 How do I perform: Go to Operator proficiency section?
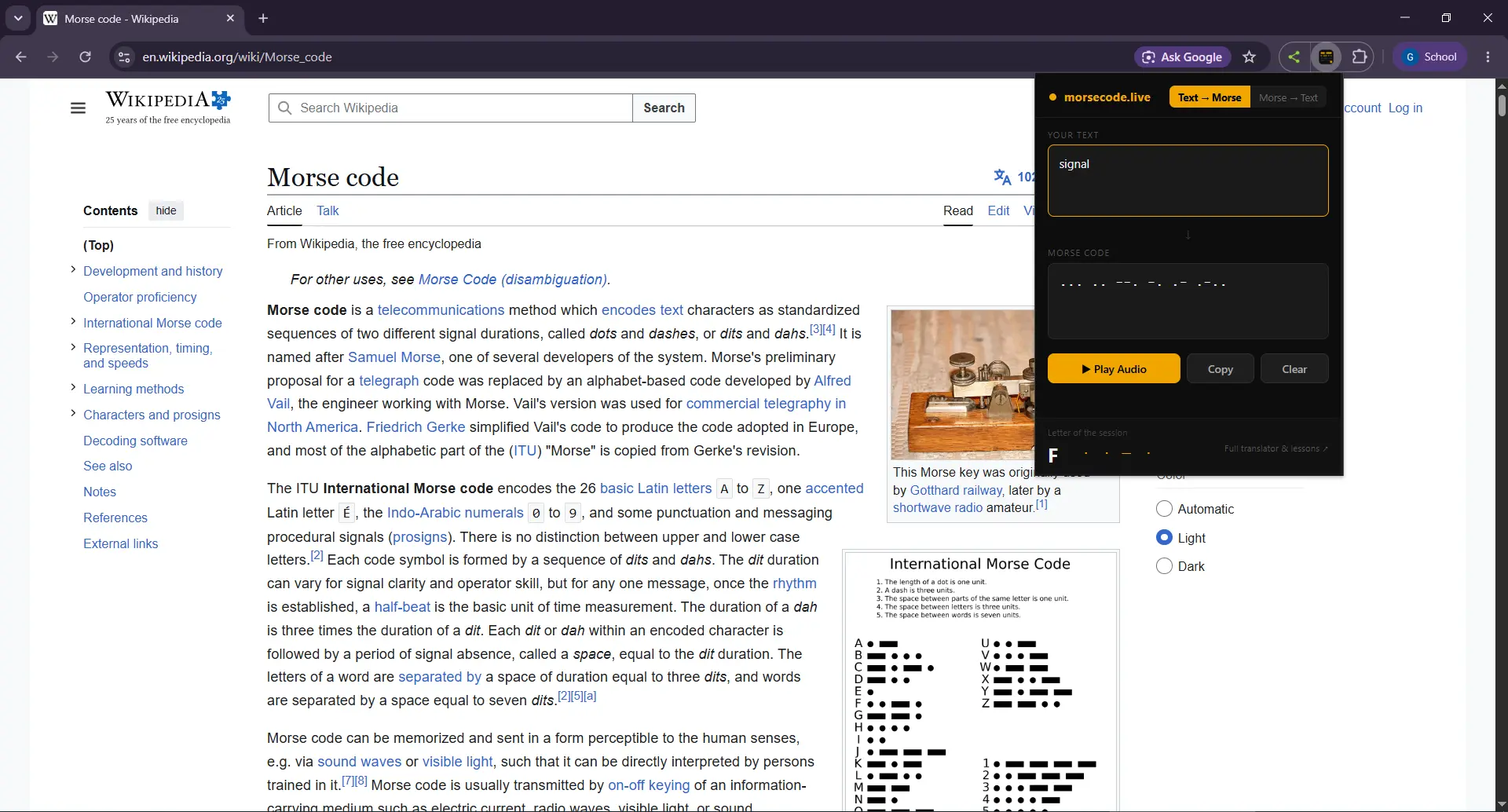tap(140, 297)
